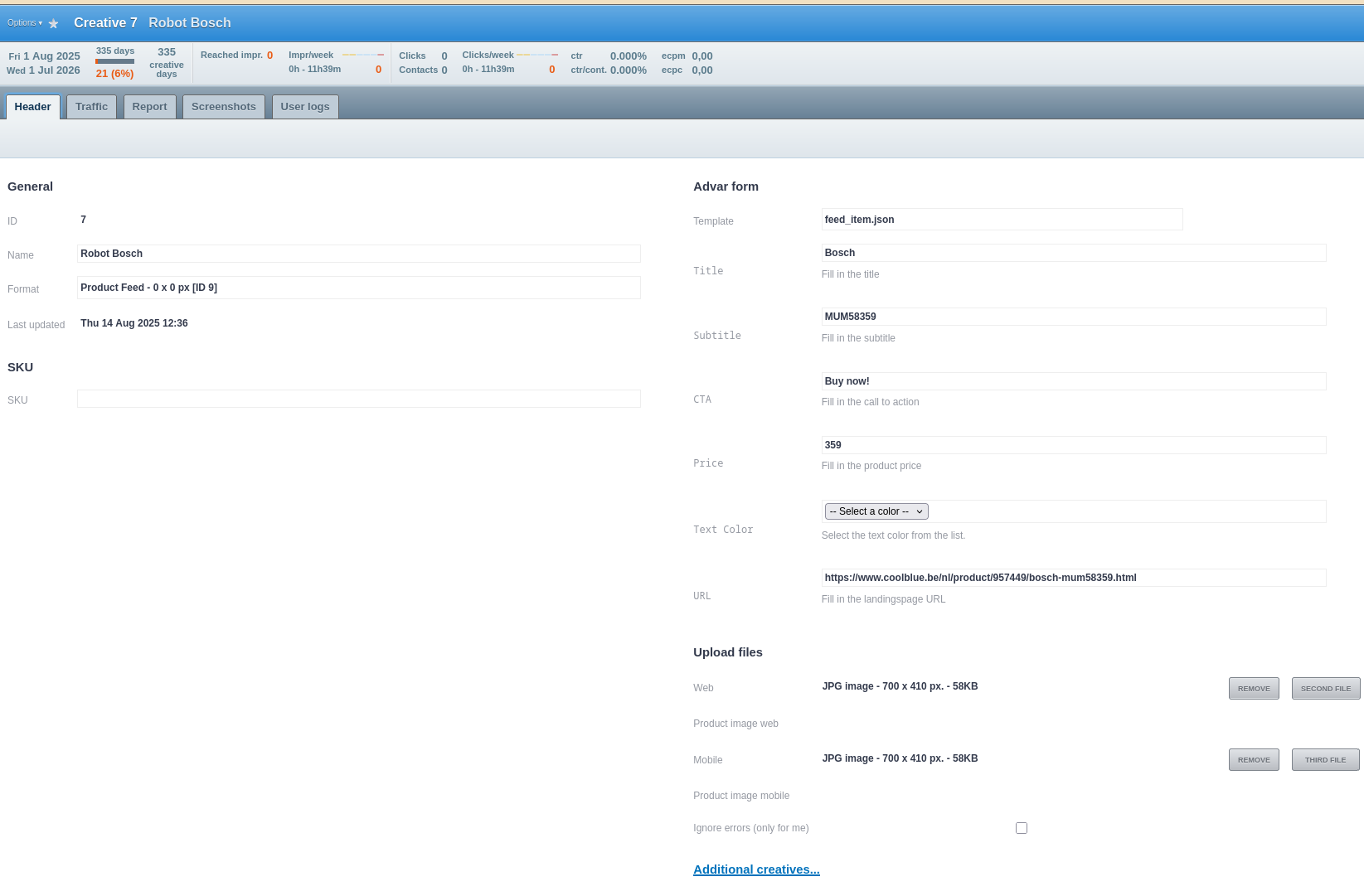Viewport: 1364px width, 896px height.
Task: Focus the Name field with Robot Bosch
Action: (x=358, y=254)
